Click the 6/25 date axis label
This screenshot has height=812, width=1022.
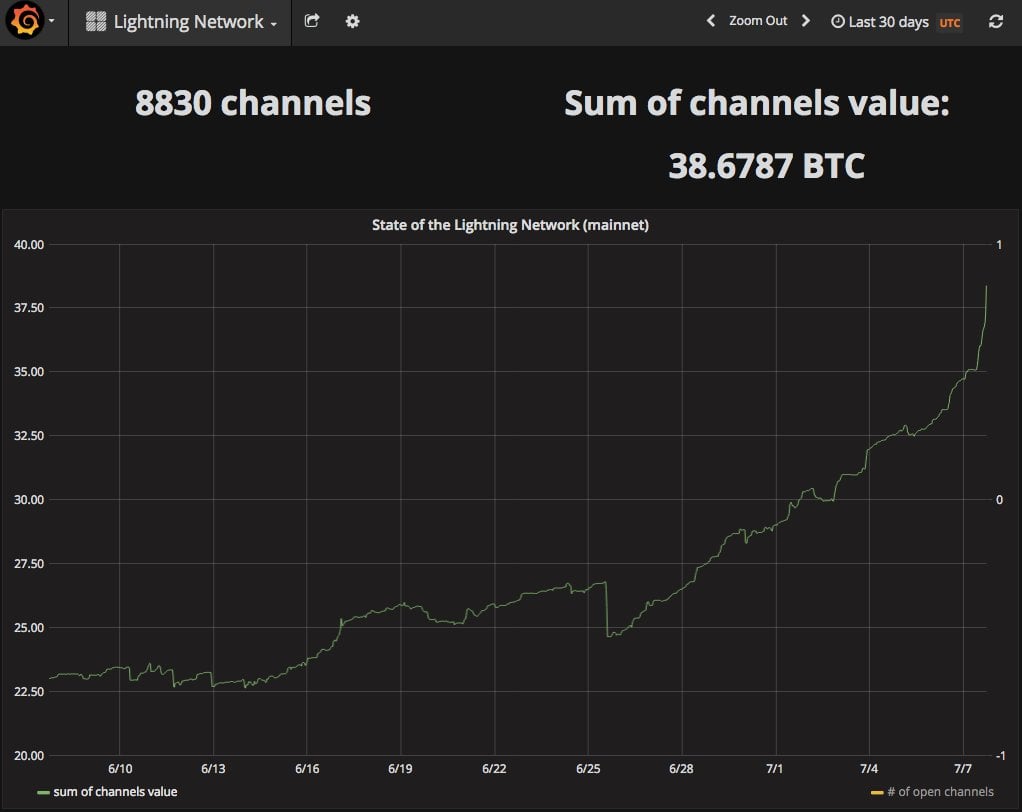click(x=588, y=769)
